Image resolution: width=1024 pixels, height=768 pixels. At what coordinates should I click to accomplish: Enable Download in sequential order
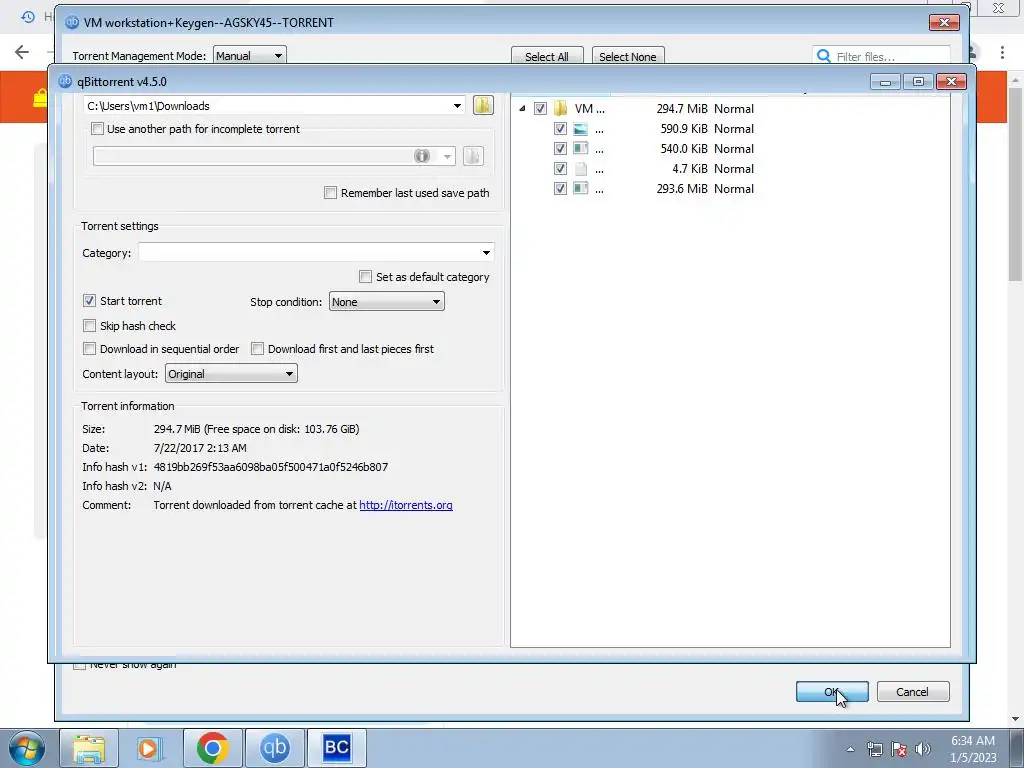(89, 349)
